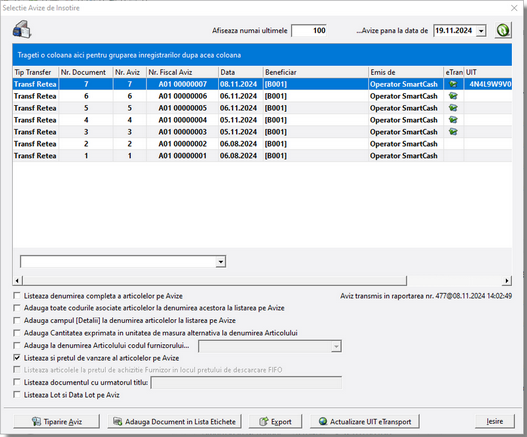
Task: Tick the Listeaza Lot si Data Lot checkbox
Action: tap(16, 394)
